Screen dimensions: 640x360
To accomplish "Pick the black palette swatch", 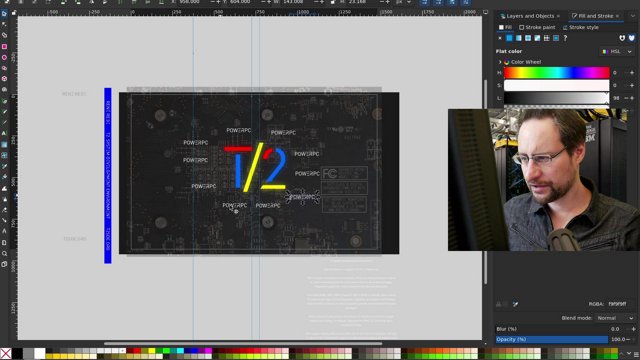I will [17, 353].
